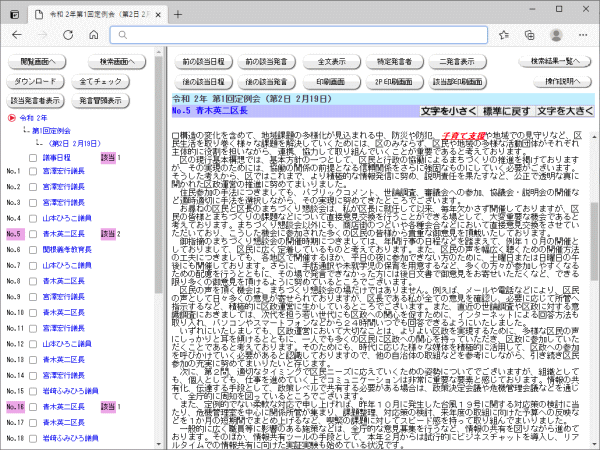Viewport: 600px width, 450px height.
Task: Click the 検索画面へ button
Action: [x=117, y=62]
